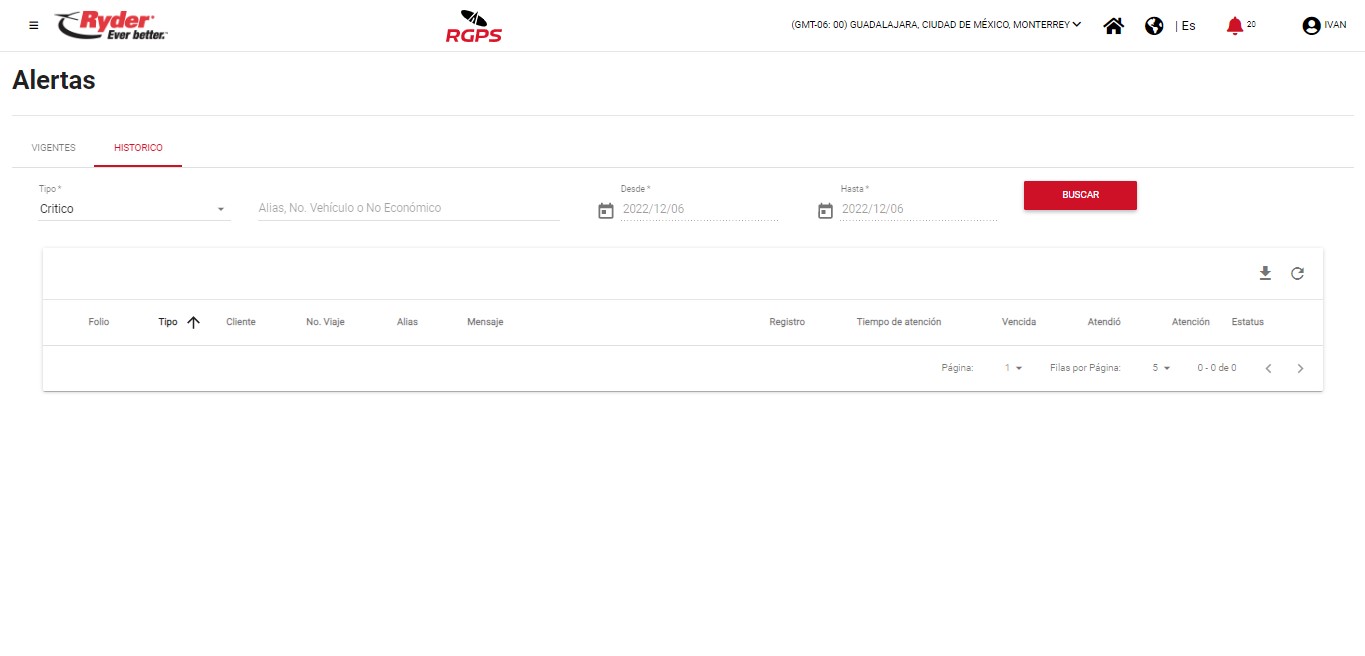Go to previous page arrow
1365x656 pixels.
1268,368
